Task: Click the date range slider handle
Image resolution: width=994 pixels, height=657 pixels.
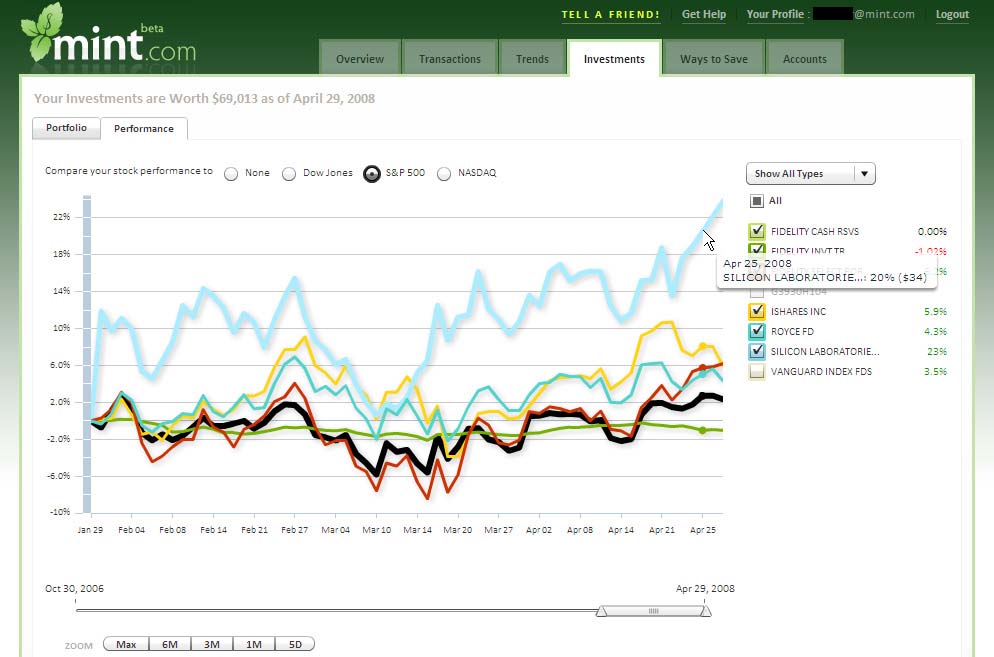Action: (655, 608)
